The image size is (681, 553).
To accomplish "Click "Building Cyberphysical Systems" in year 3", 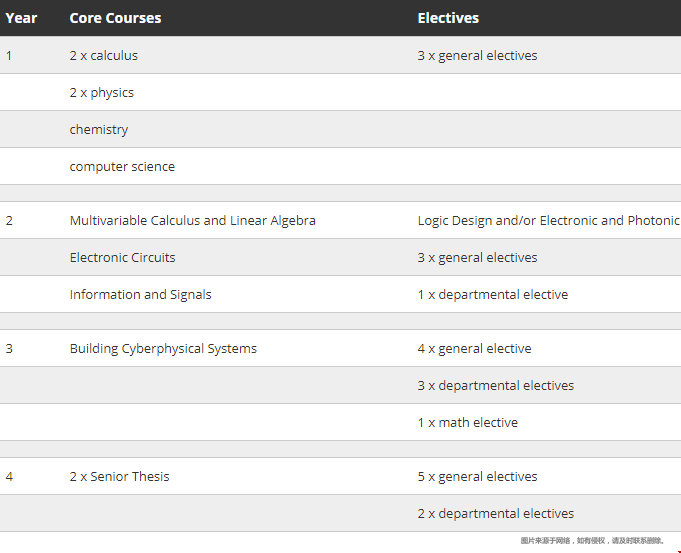I will 163,349.
